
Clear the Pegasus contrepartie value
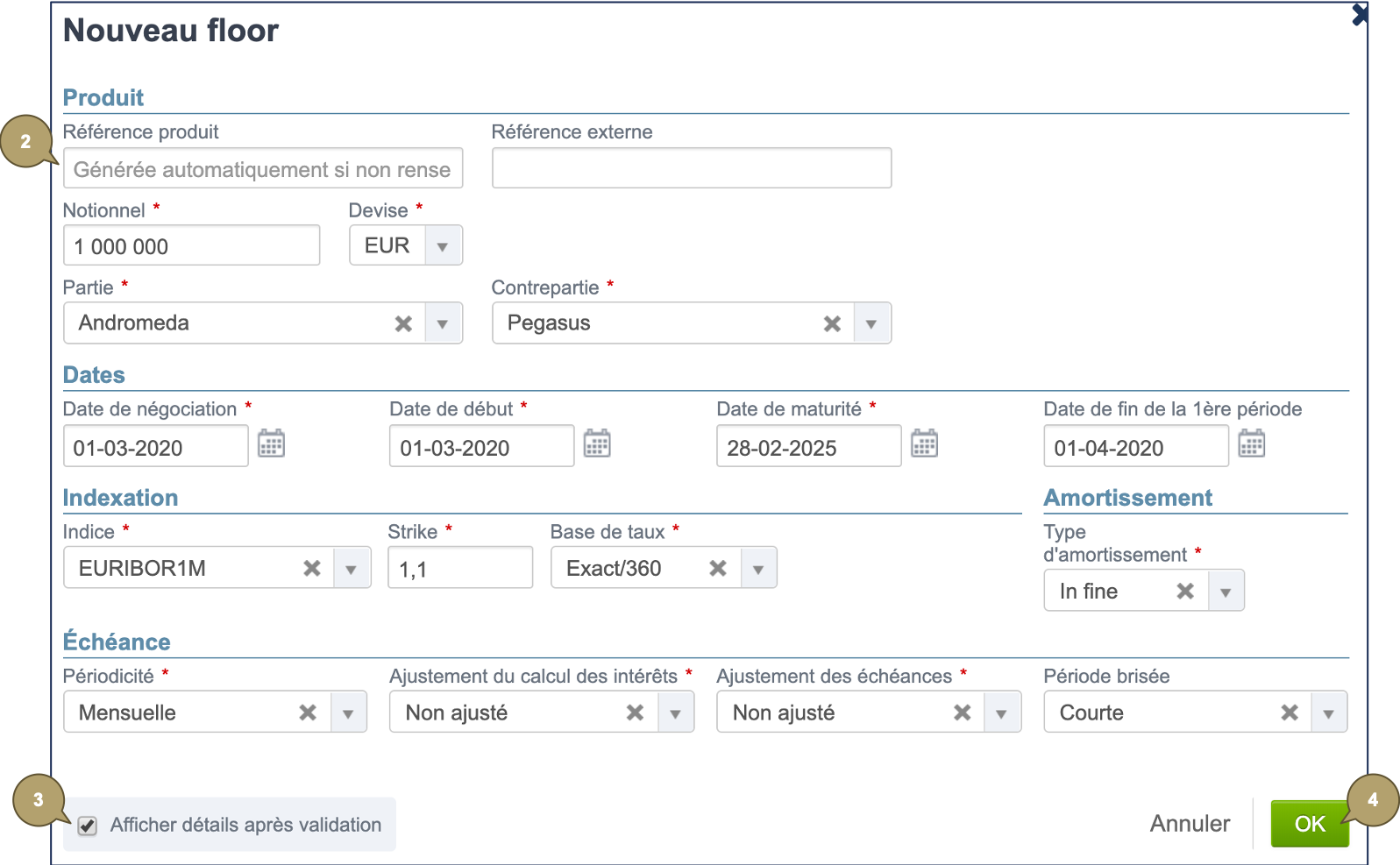coord(832,323)
